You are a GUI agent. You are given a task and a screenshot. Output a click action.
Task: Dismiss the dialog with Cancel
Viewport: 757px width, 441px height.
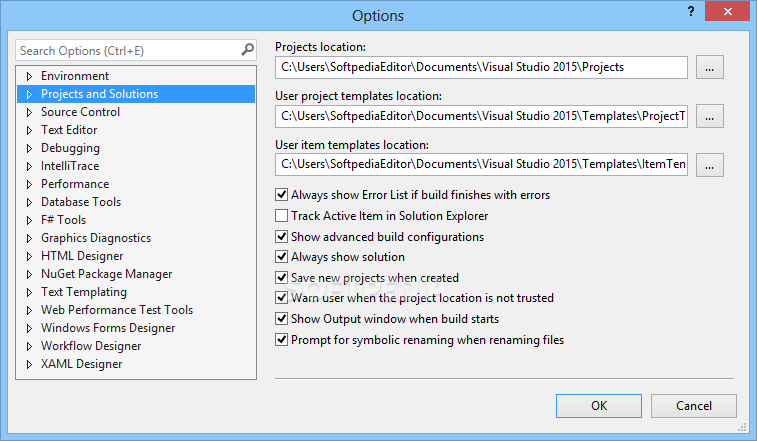click(x=694, y=406)
